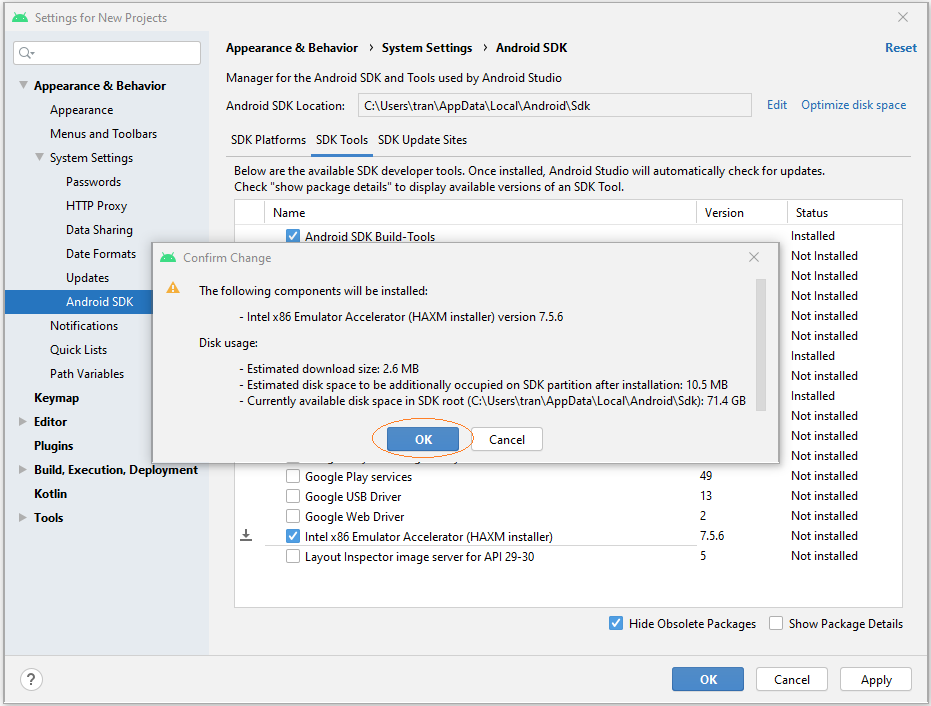
Task: Check Google USB Driver checkbox
Action: (293, 496)
